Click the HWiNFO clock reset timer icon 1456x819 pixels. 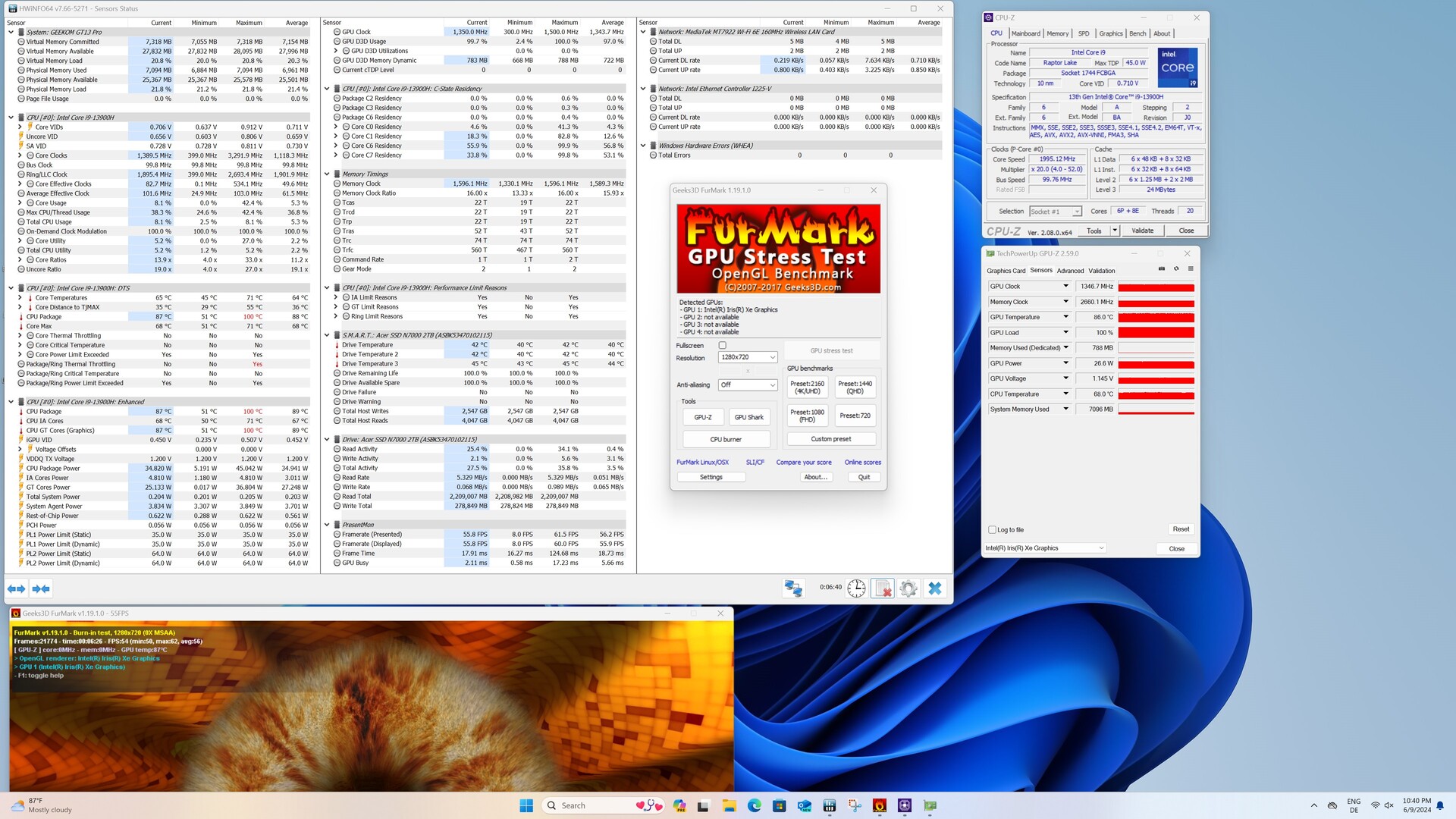tap(856, 588)
